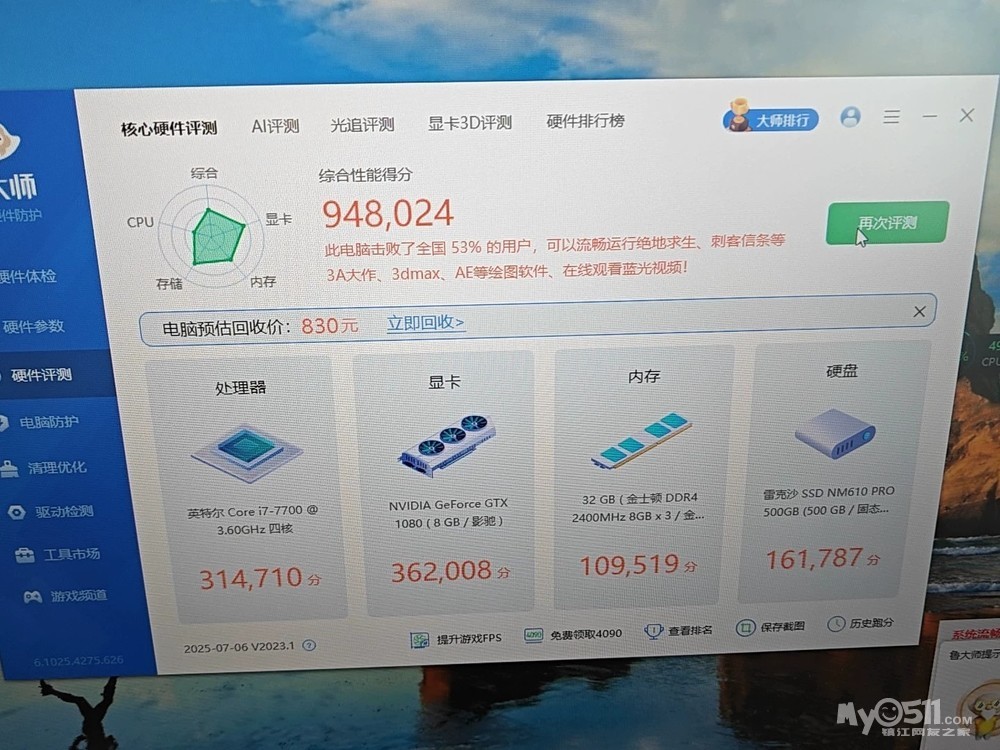Select 驱动检测 in the sidebar

[64, 512]
